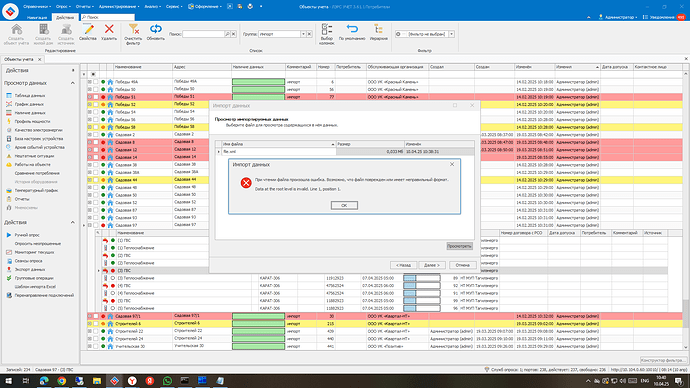Open the Группа импорт dropdown arrow
Screen dimensions: 690x388
pyautogui.click(x=303, y=34)
